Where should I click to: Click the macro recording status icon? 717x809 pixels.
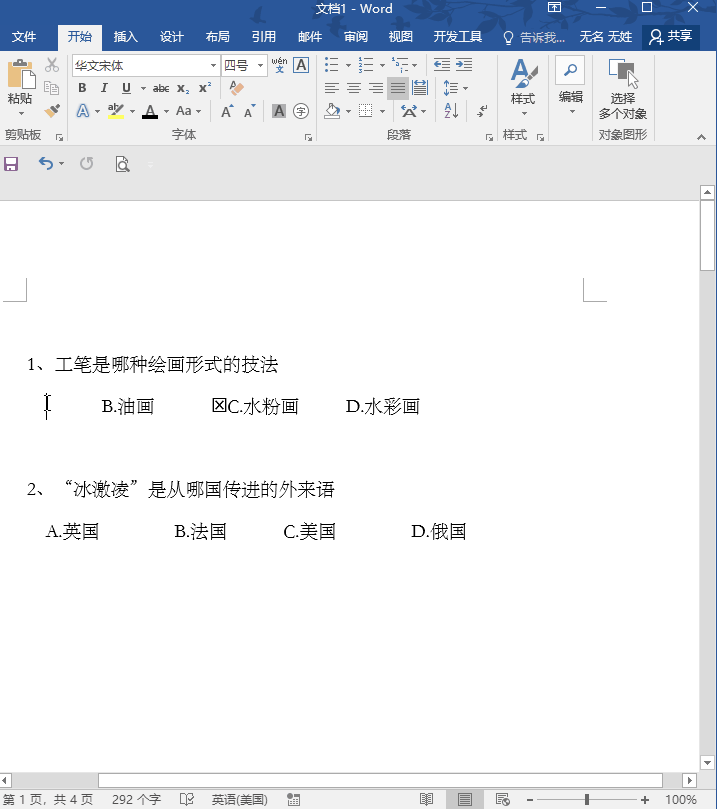pos(294,799)
